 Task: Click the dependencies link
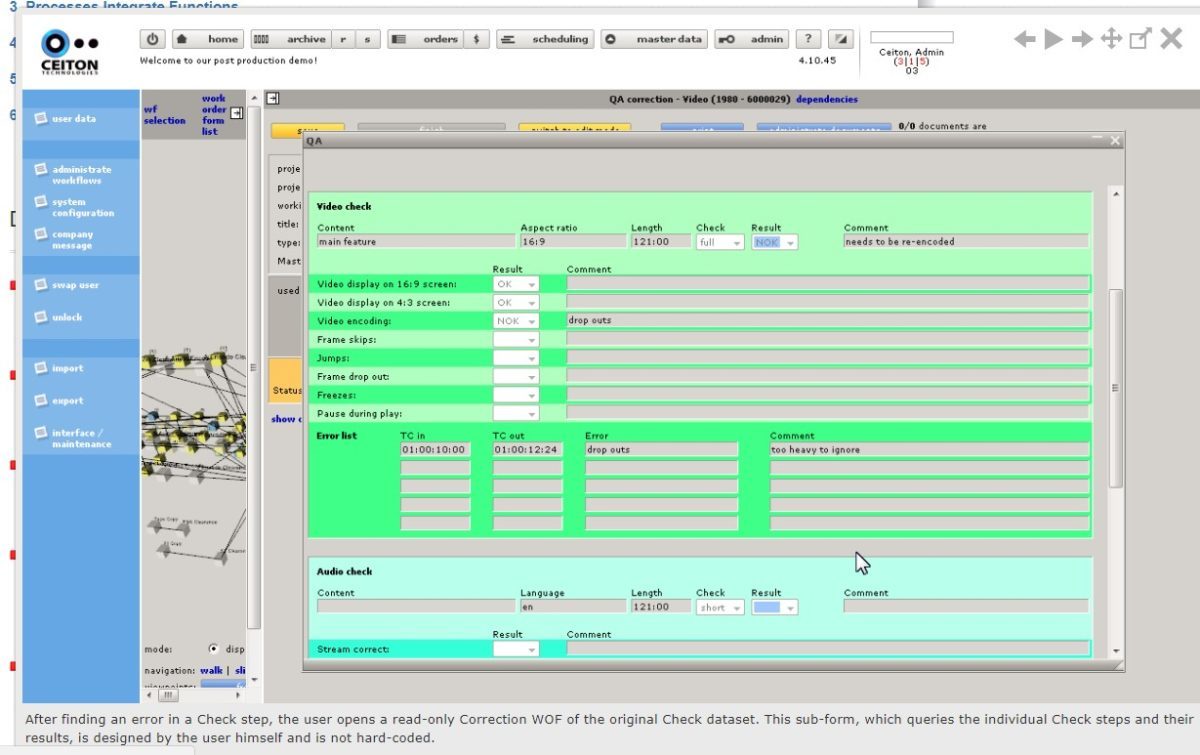[x=826, y=99]
